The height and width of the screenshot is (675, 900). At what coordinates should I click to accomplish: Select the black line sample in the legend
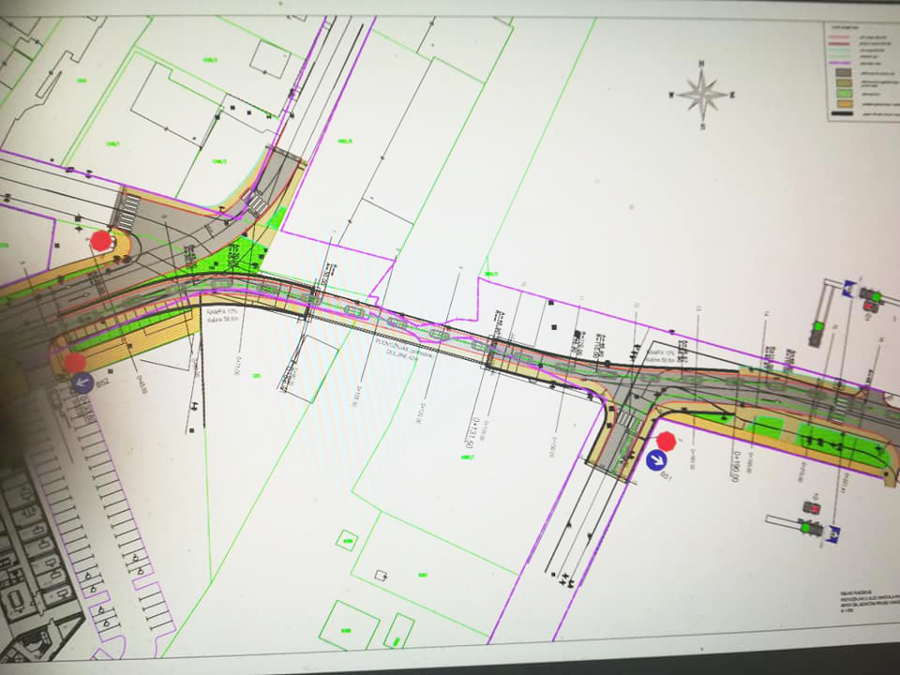841,112
